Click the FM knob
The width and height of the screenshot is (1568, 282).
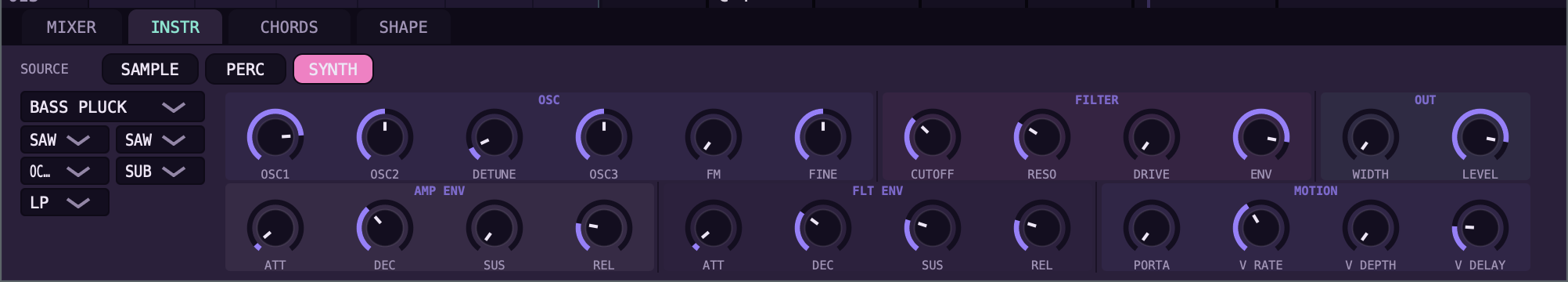click(714, 137)
